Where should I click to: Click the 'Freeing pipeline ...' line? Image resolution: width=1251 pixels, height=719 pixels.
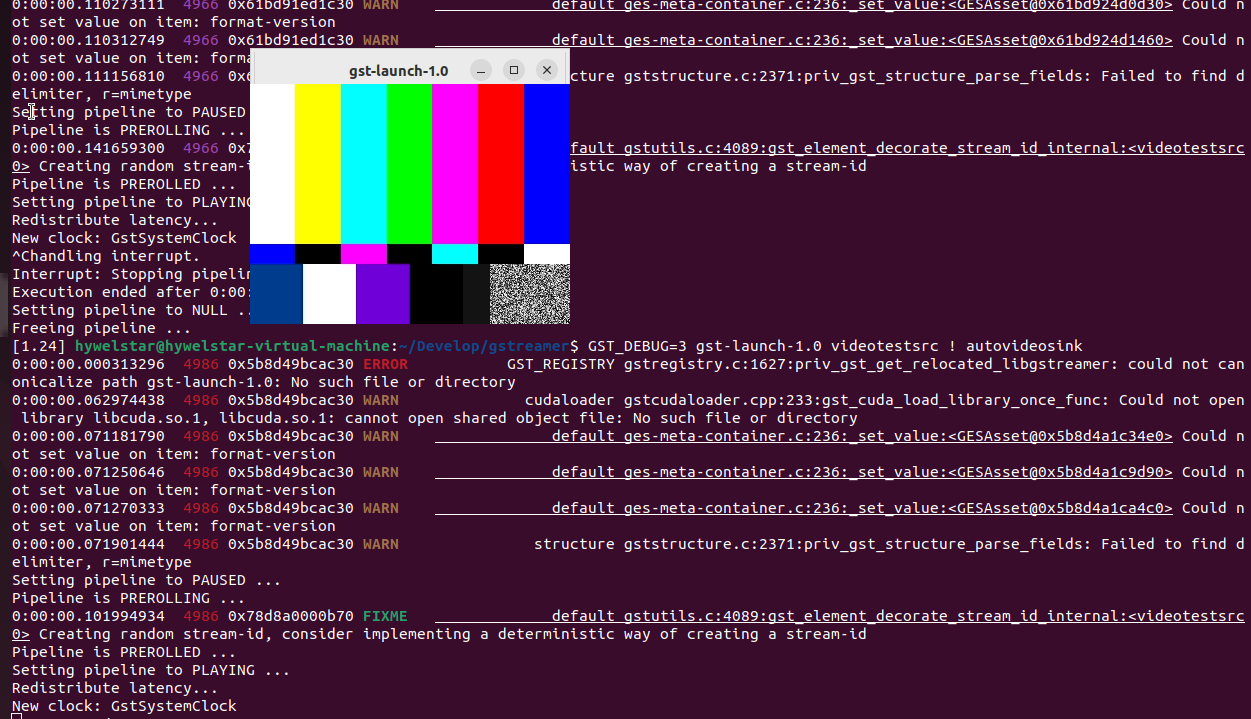click(x=101, y=328)
